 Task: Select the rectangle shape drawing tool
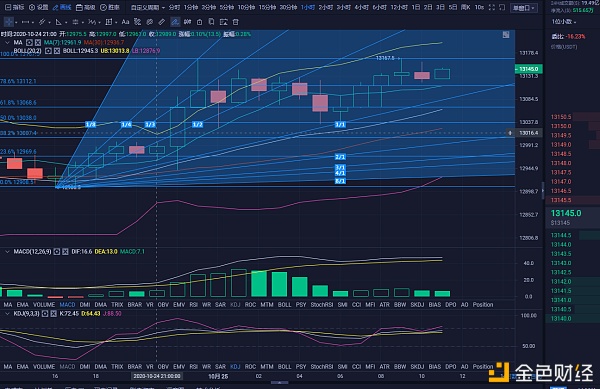[109, 22]
